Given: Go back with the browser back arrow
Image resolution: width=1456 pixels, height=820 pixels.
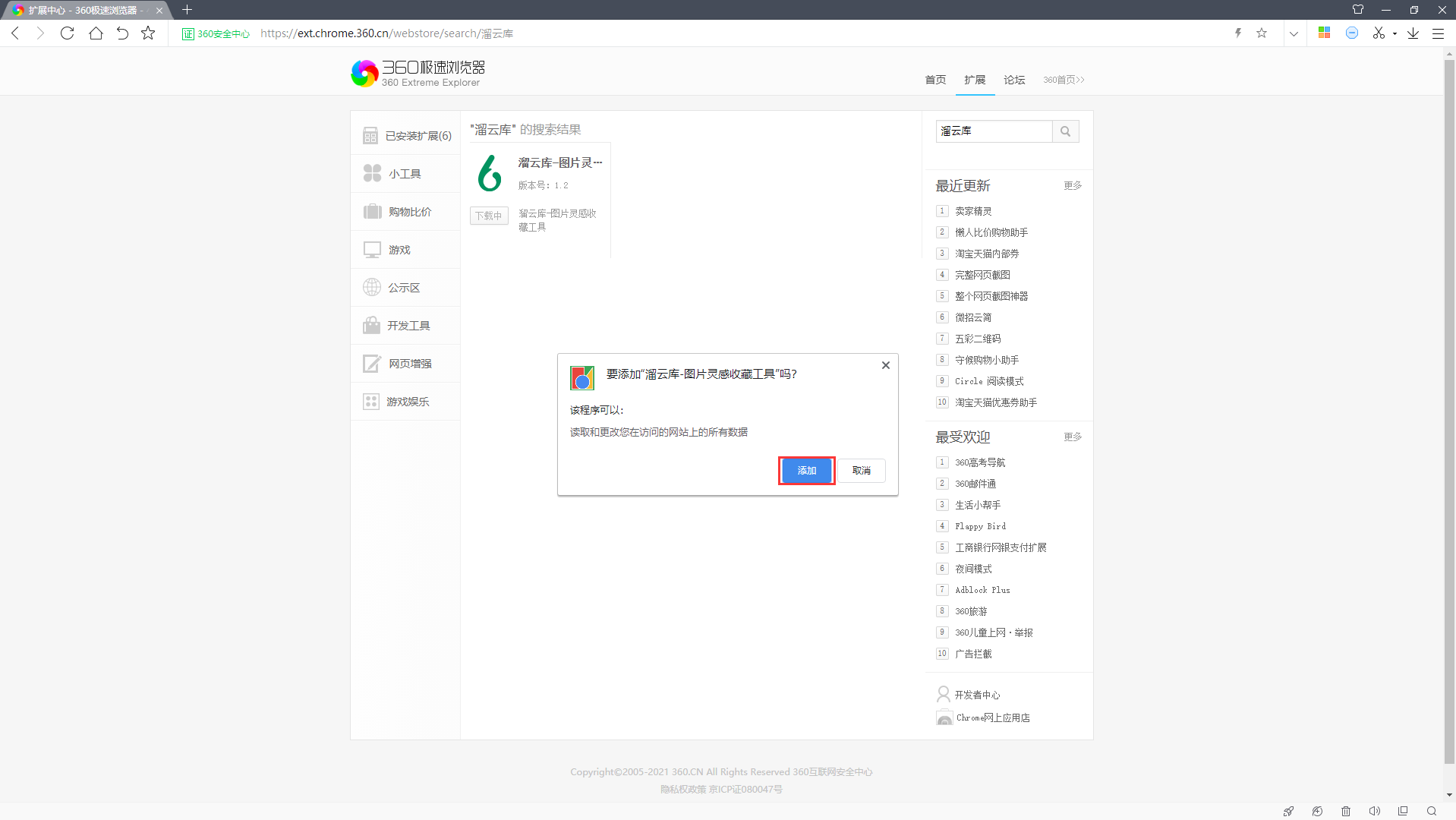Looking at the screenshot, I should click(15, 33).
